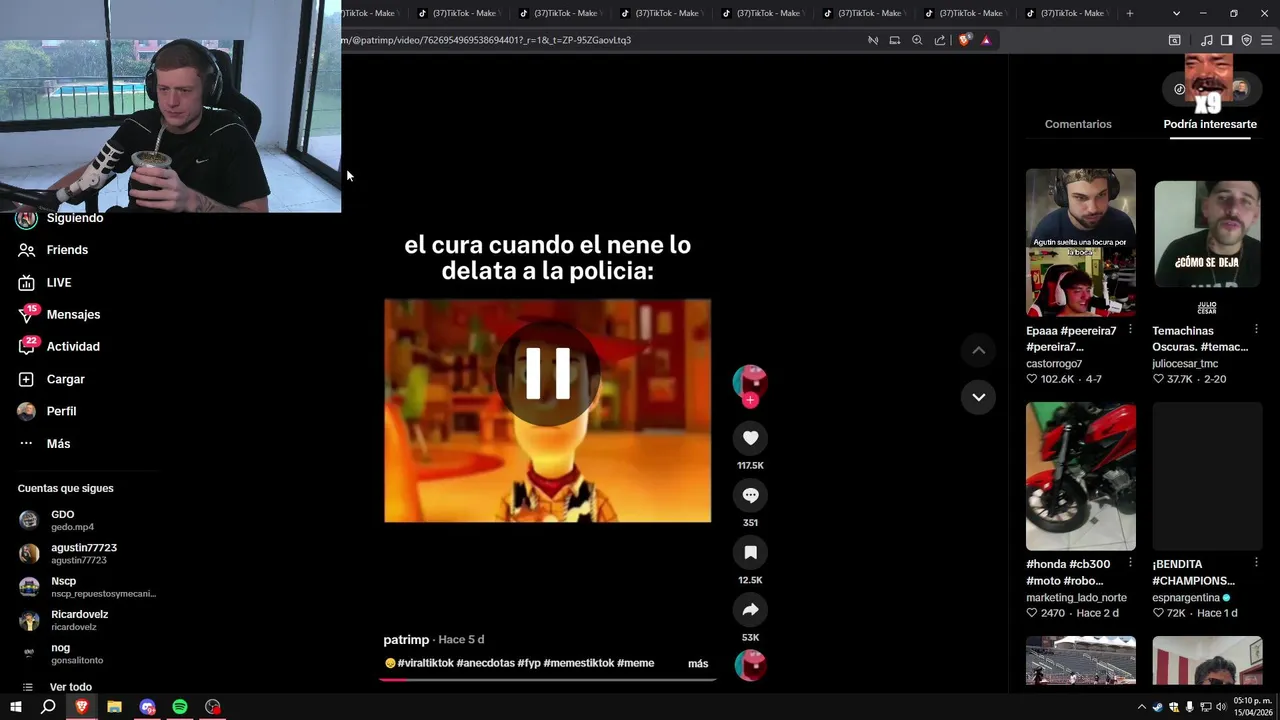The height and width of the screenshot is (720, 1280).
Task: Open the zoom magnifier in address bar
Action: click(x=917, y=40)
